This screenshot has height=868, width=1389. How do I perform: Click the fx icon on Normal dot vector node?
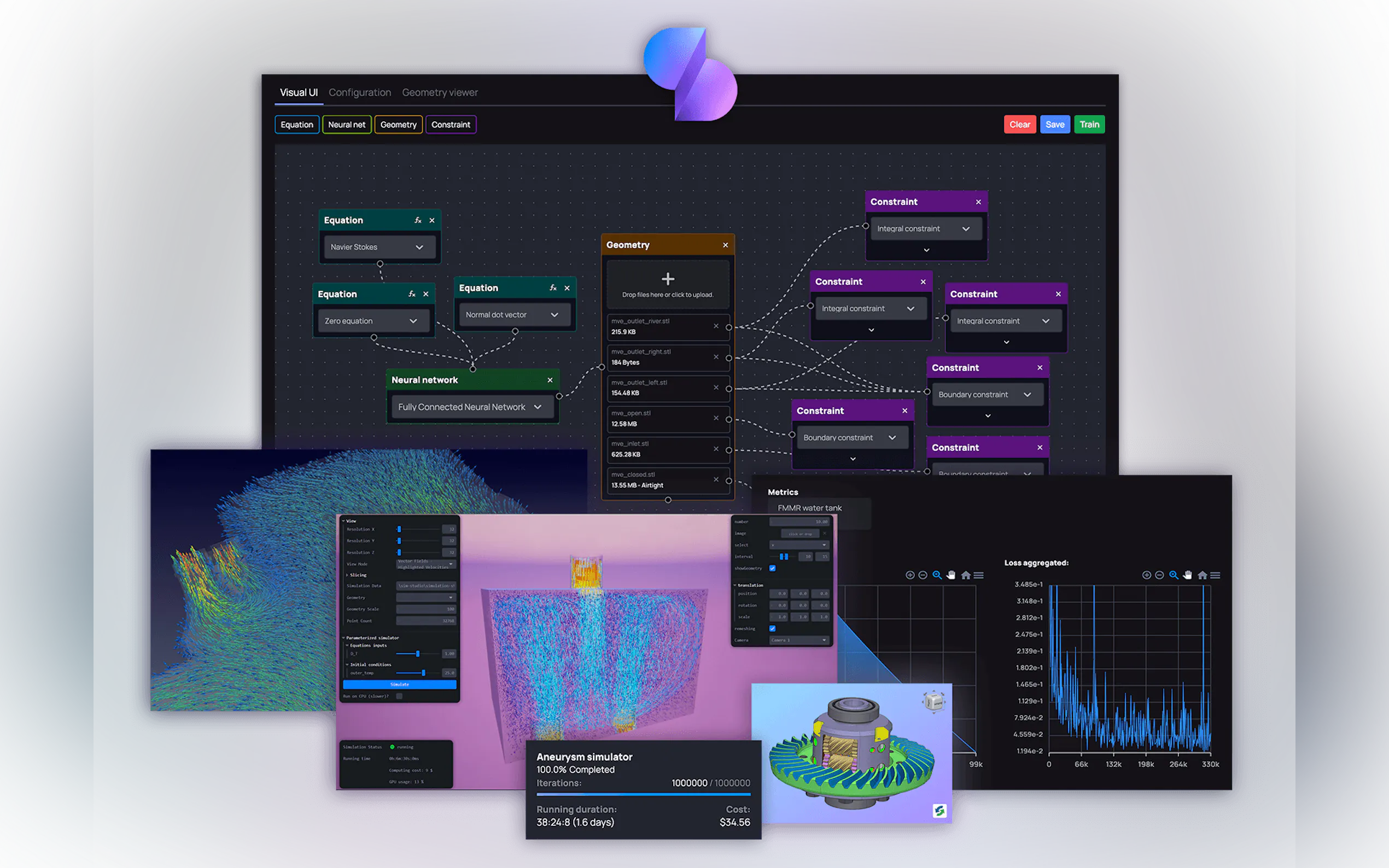click(x=553, y=288)
